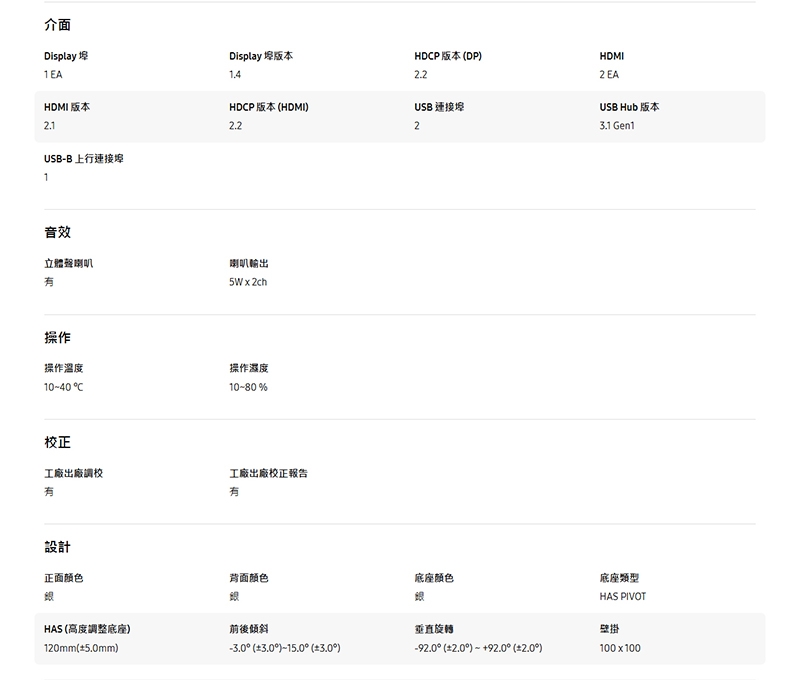Click the HDCP 版本 (HDMI) label

(x=268, y=107)
